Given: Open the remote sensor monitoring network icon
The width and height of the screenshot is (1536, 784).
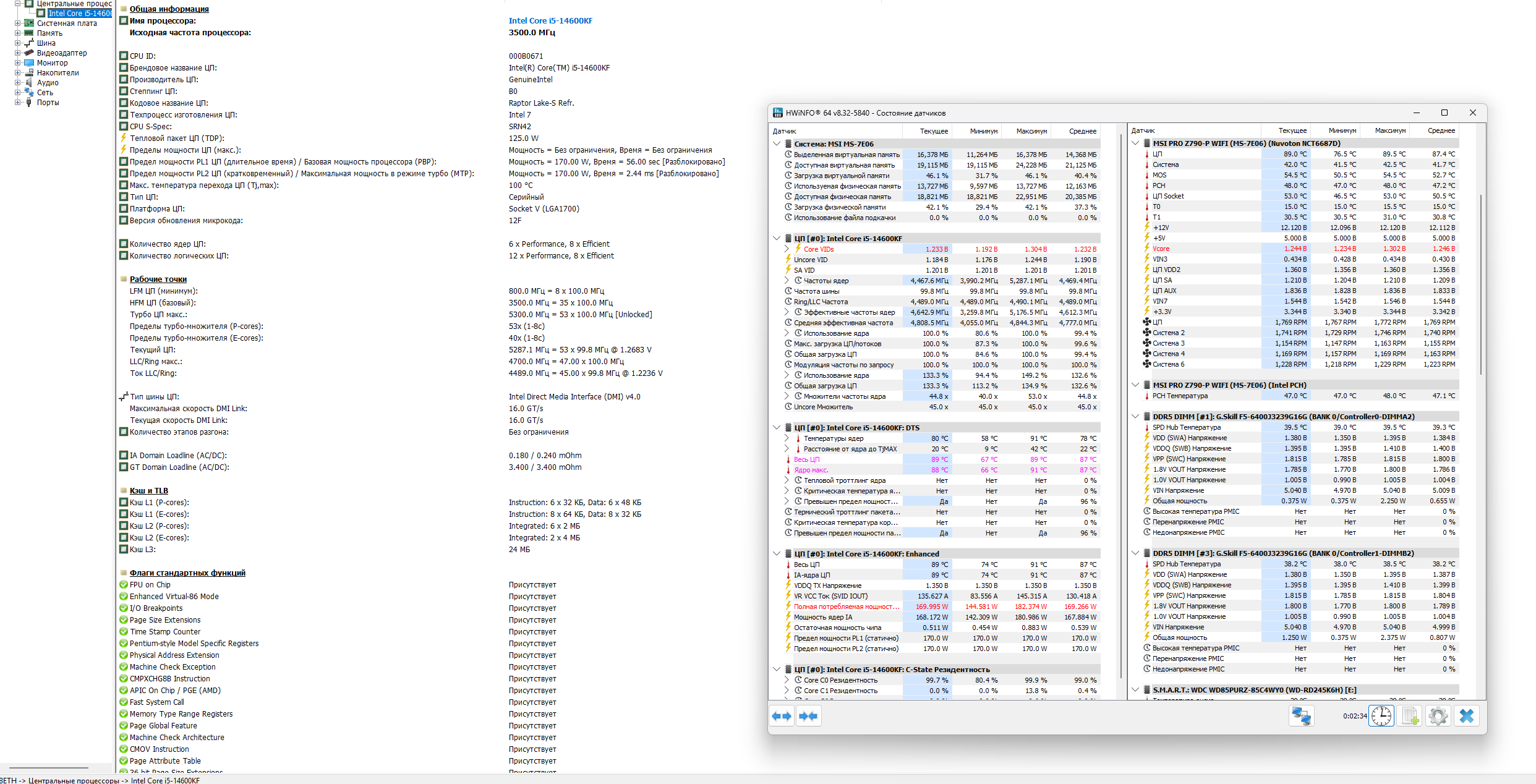Looking at the screenshot, I should point(1301,716).
